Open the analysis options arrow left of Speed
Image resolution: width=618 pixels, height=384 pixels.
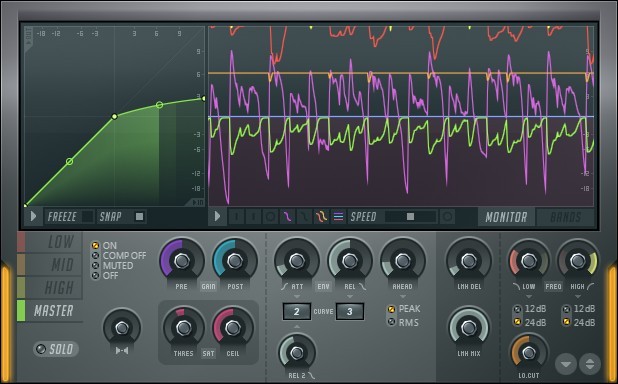[x=217, y=216]
